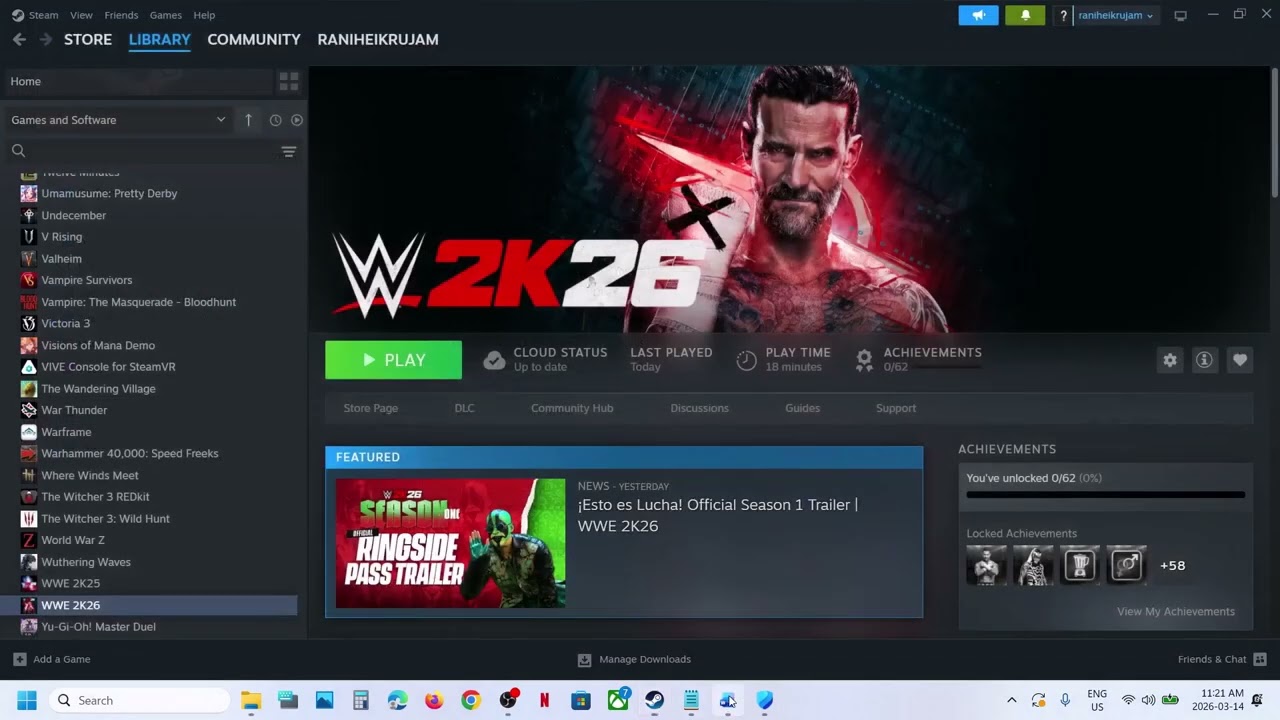
Task: Open the Store Page link
Action: (x=370, y=408)
